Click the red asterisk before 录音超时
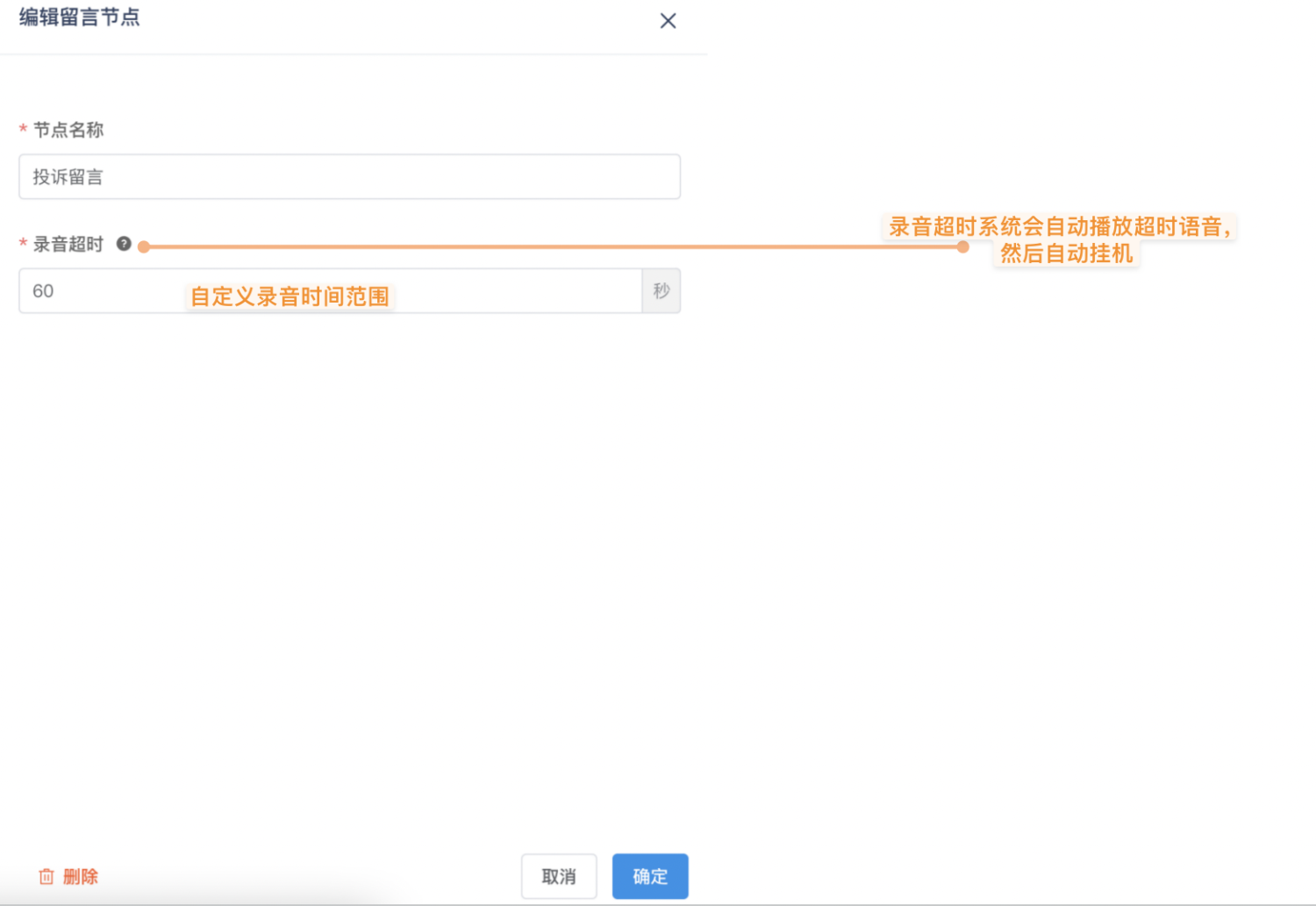The image size is (1316, 906). pos(23,244)
